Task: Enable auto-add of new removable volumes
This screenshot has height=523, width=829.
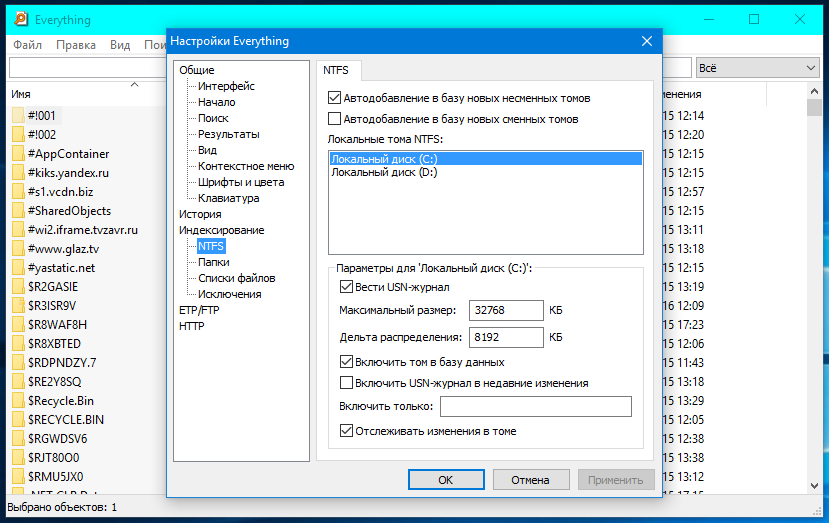Action: click(334, 119)
